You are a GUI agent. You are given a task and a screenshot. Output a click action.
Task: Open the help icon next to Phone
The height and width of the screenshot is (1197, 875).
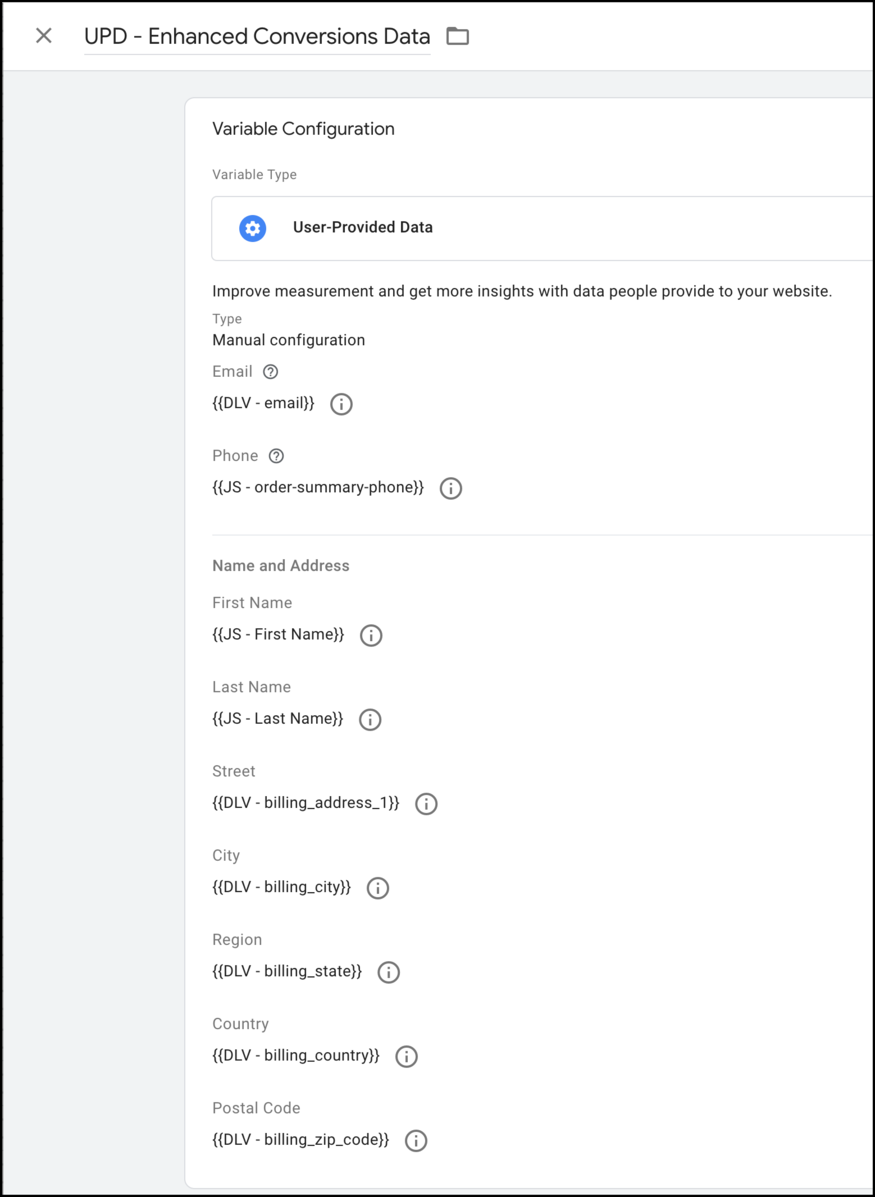coord(277,456)
